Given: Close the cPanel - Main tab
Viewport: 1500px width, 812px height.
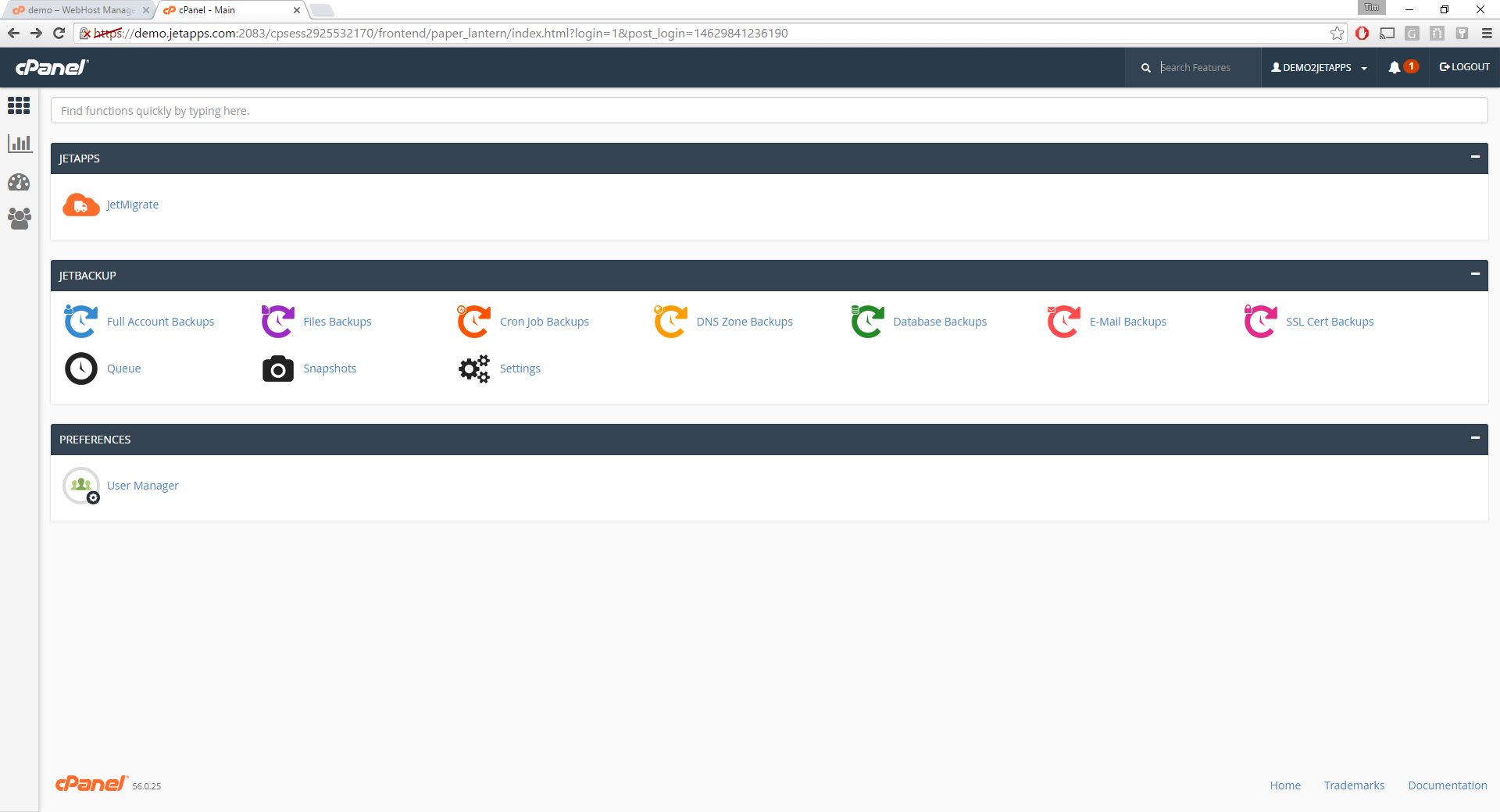Looking at the screenshot, I should pos(297,10).
